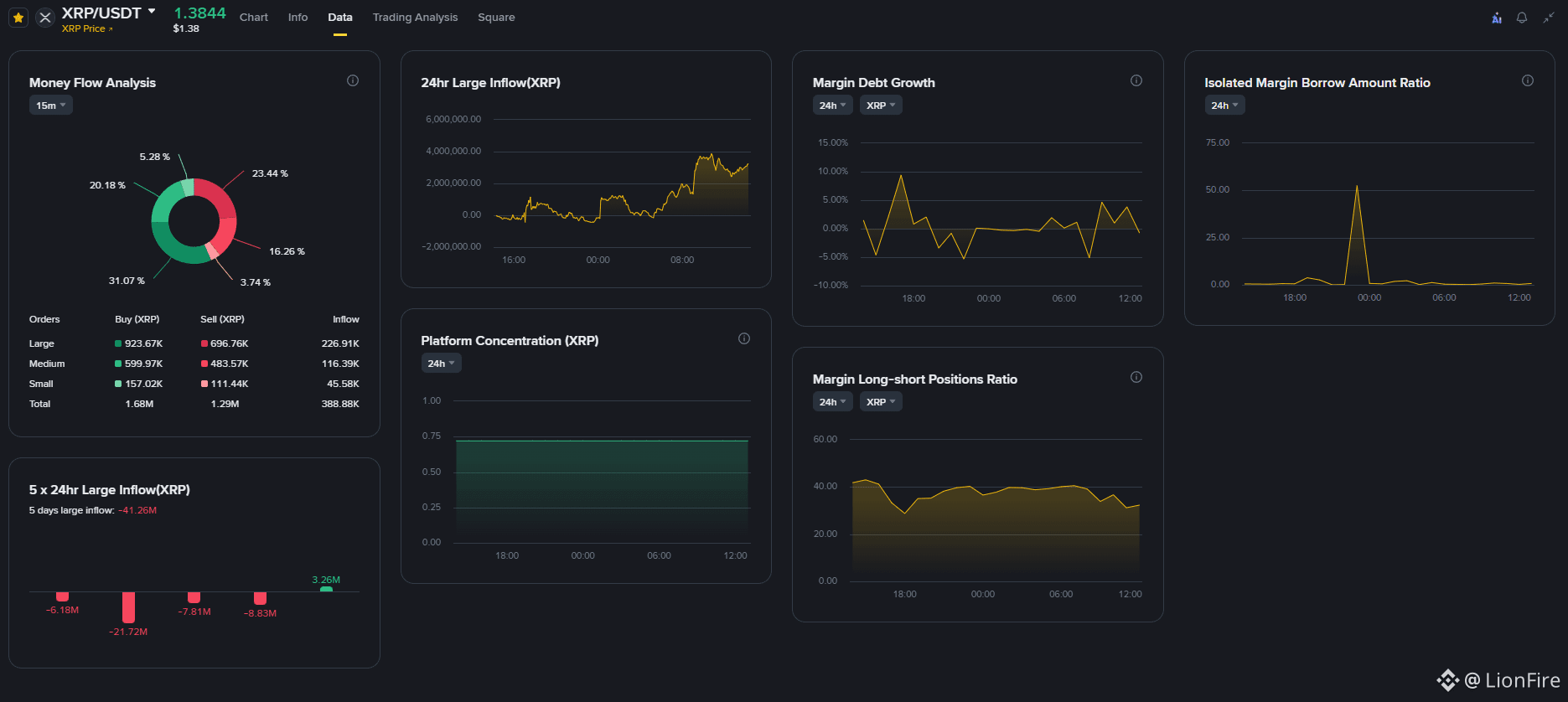Image resolution: width=1568 pixels, height=702 pixels.
Task: Click the people icon in top right
Action: (1497, 18)
